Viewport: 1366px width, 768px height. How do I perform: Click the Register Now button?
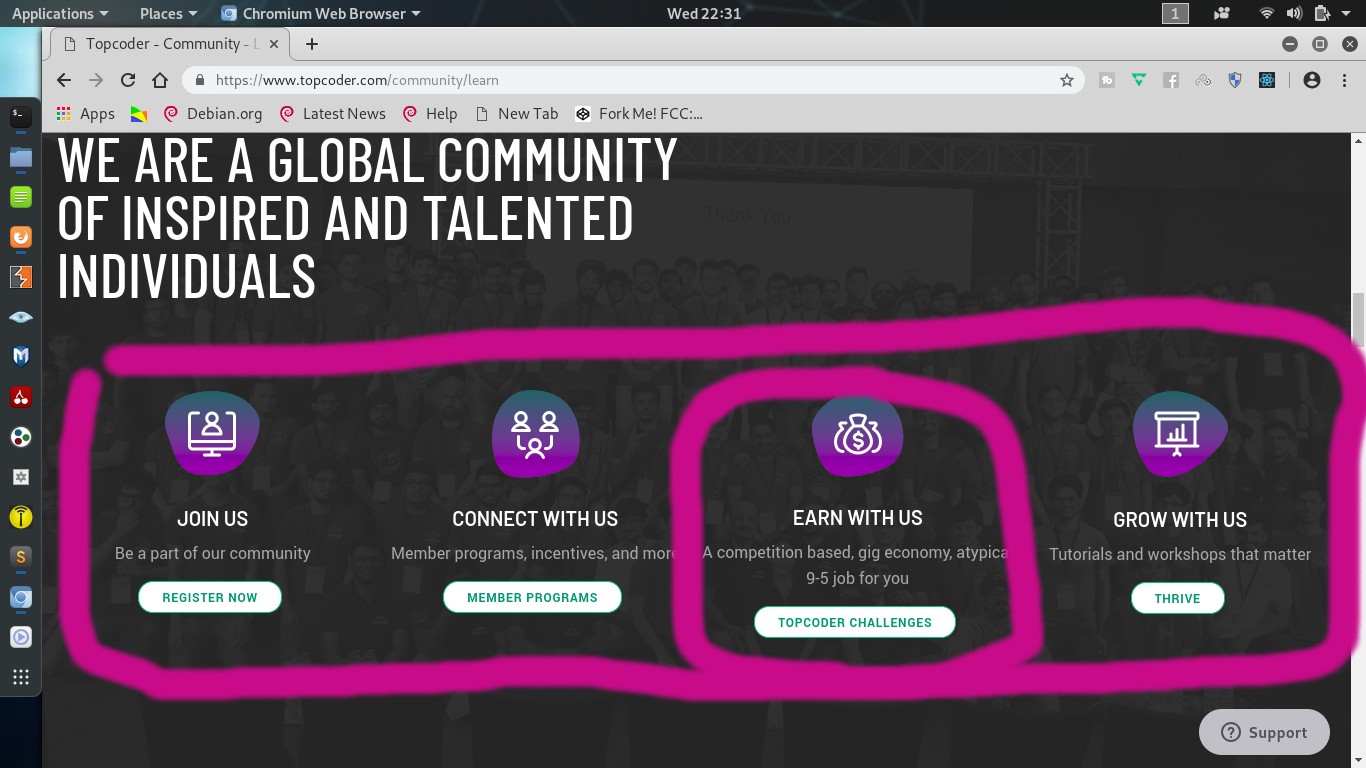(210, 597)
